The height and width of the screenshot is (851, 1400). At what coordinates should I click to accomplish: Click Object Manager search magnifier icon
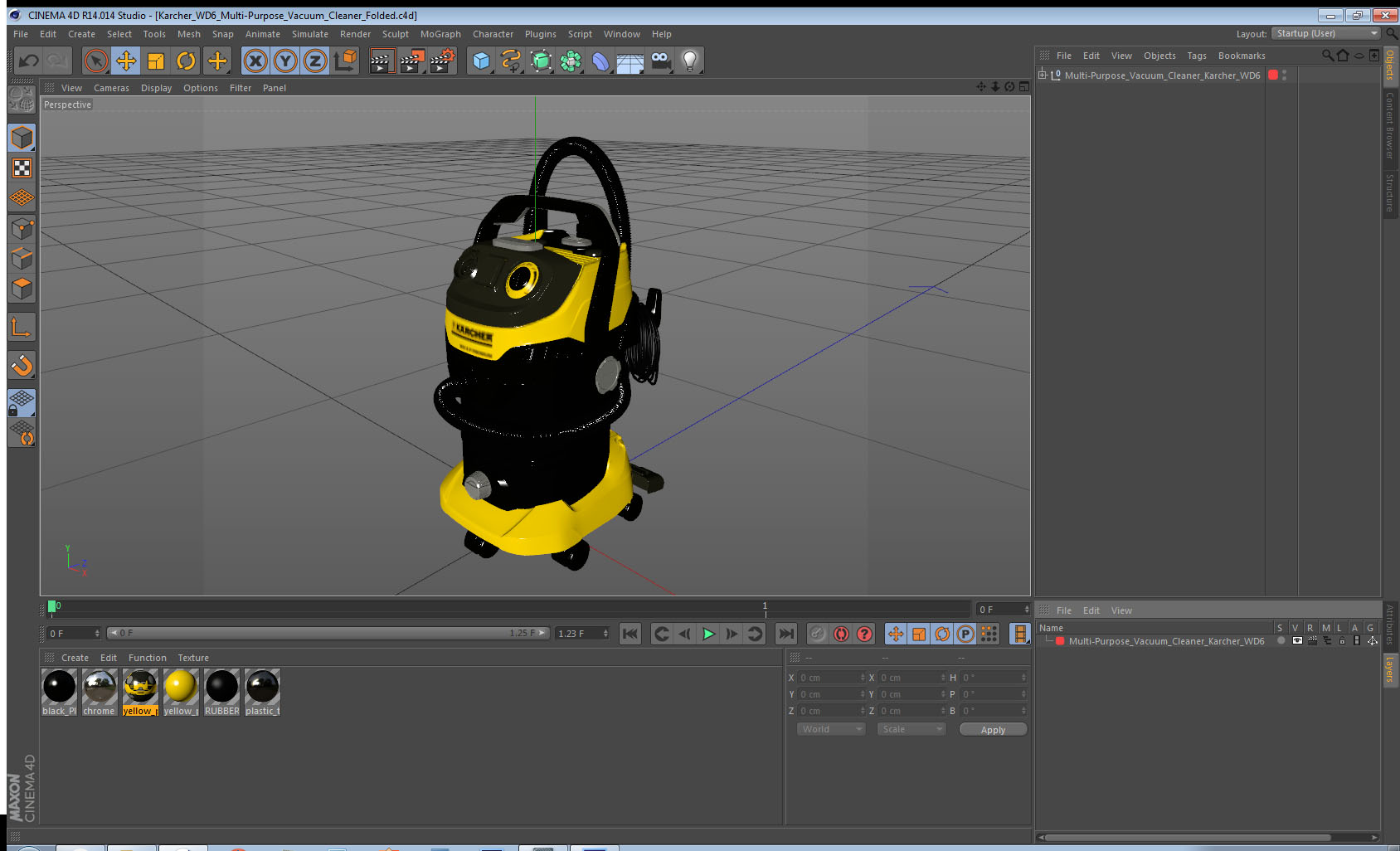coord(1327,56)
